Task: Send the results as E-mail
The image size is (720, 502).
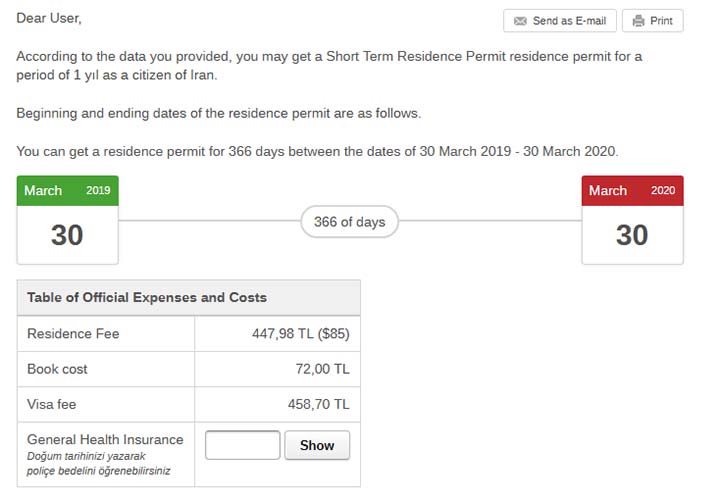Action: point(560,21)
